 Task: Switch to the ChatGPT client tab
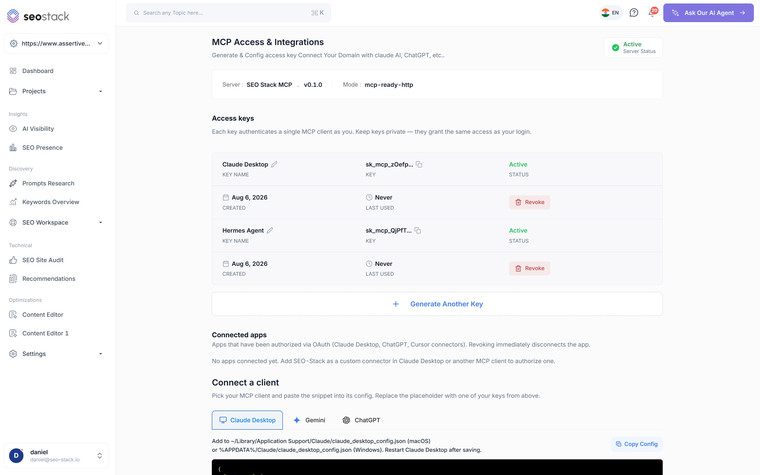(361, 420)
